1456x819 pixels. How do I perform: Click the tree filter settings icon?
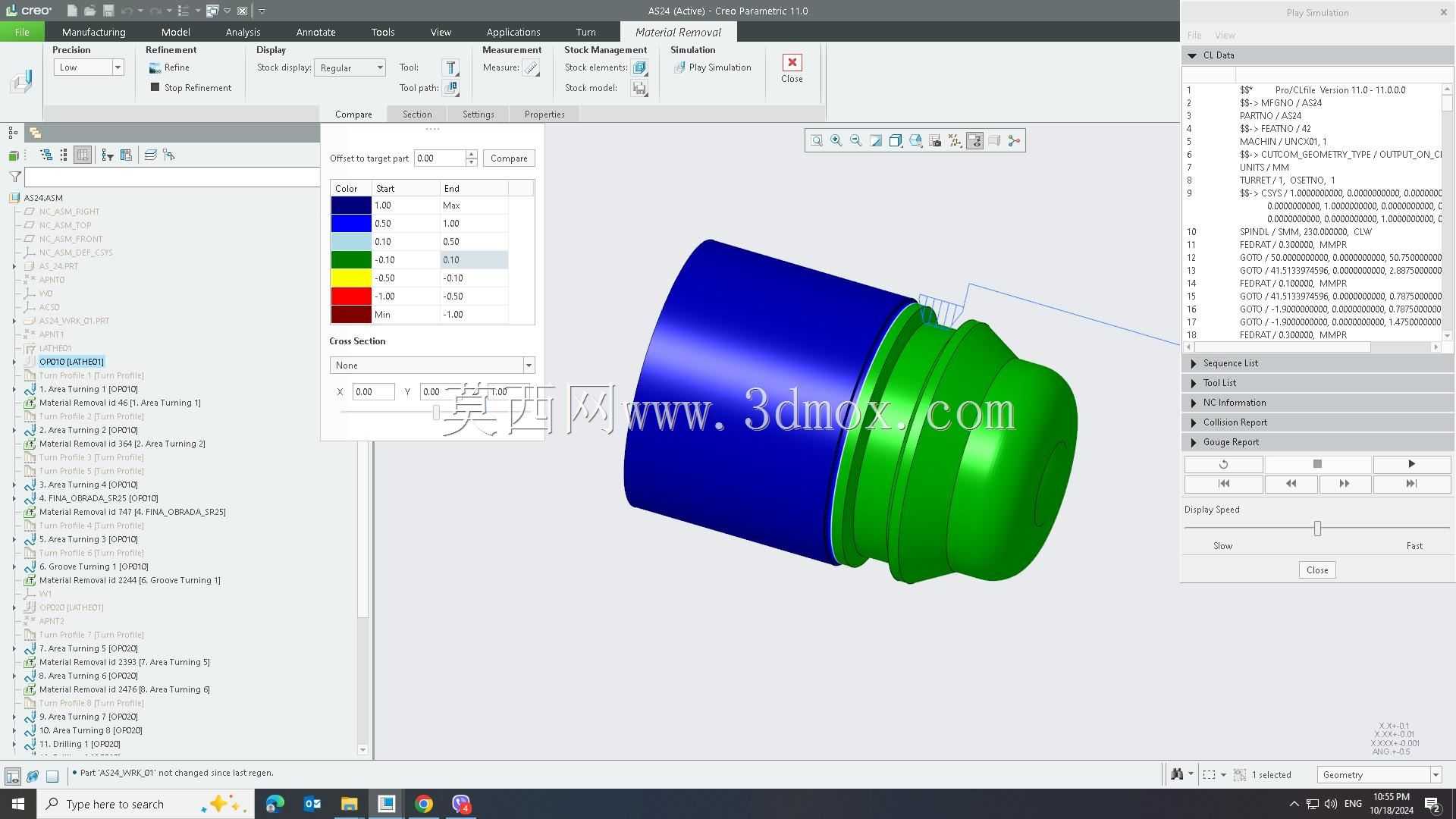tap(108, 155)
